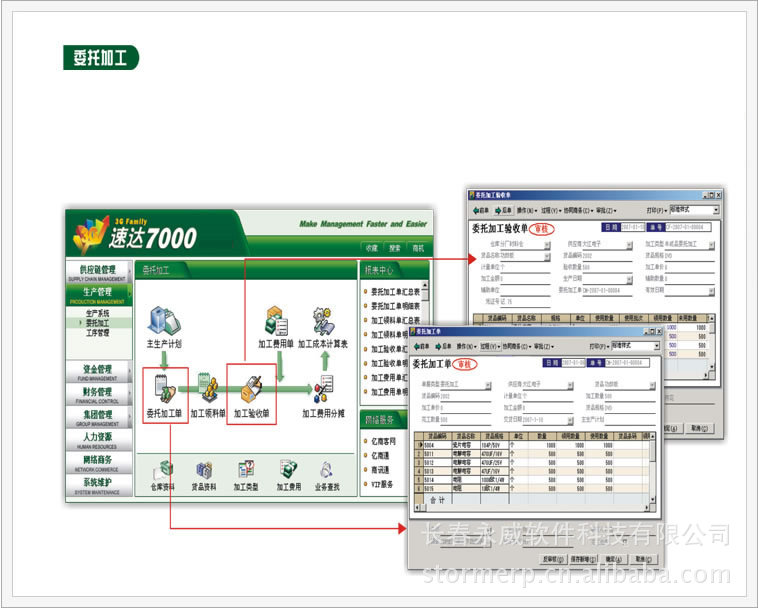Click the 收藏 header button
Screen dimensions: 758x608
tap(372, 248)
